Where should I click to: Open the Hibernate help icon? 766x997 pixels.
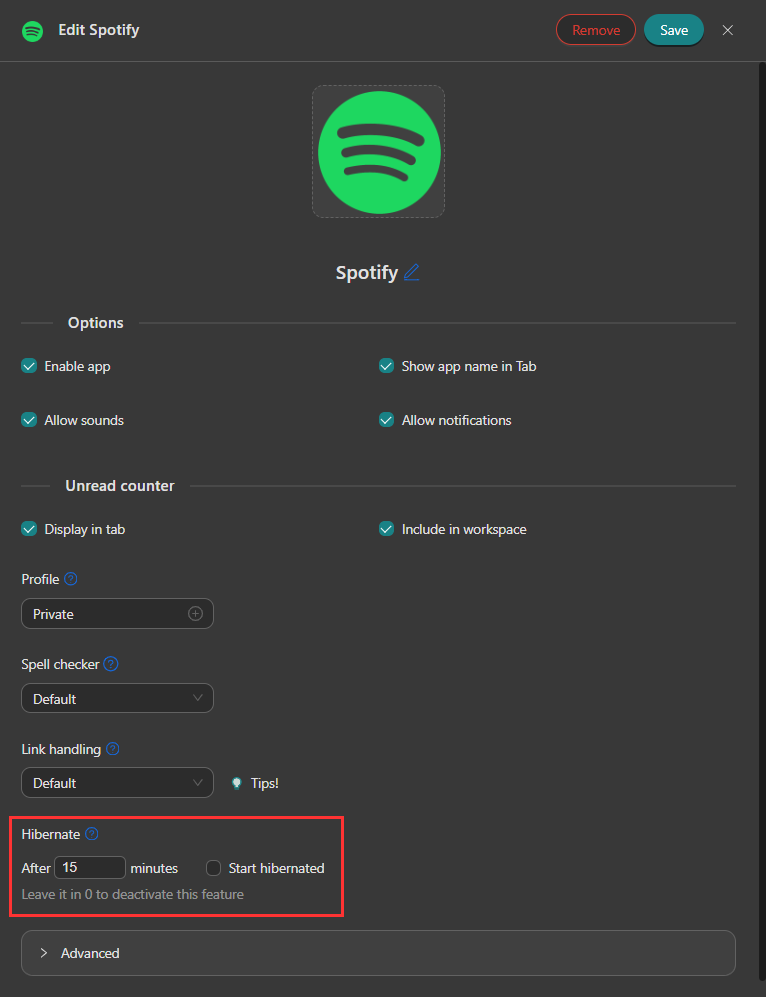pos(92,834)
